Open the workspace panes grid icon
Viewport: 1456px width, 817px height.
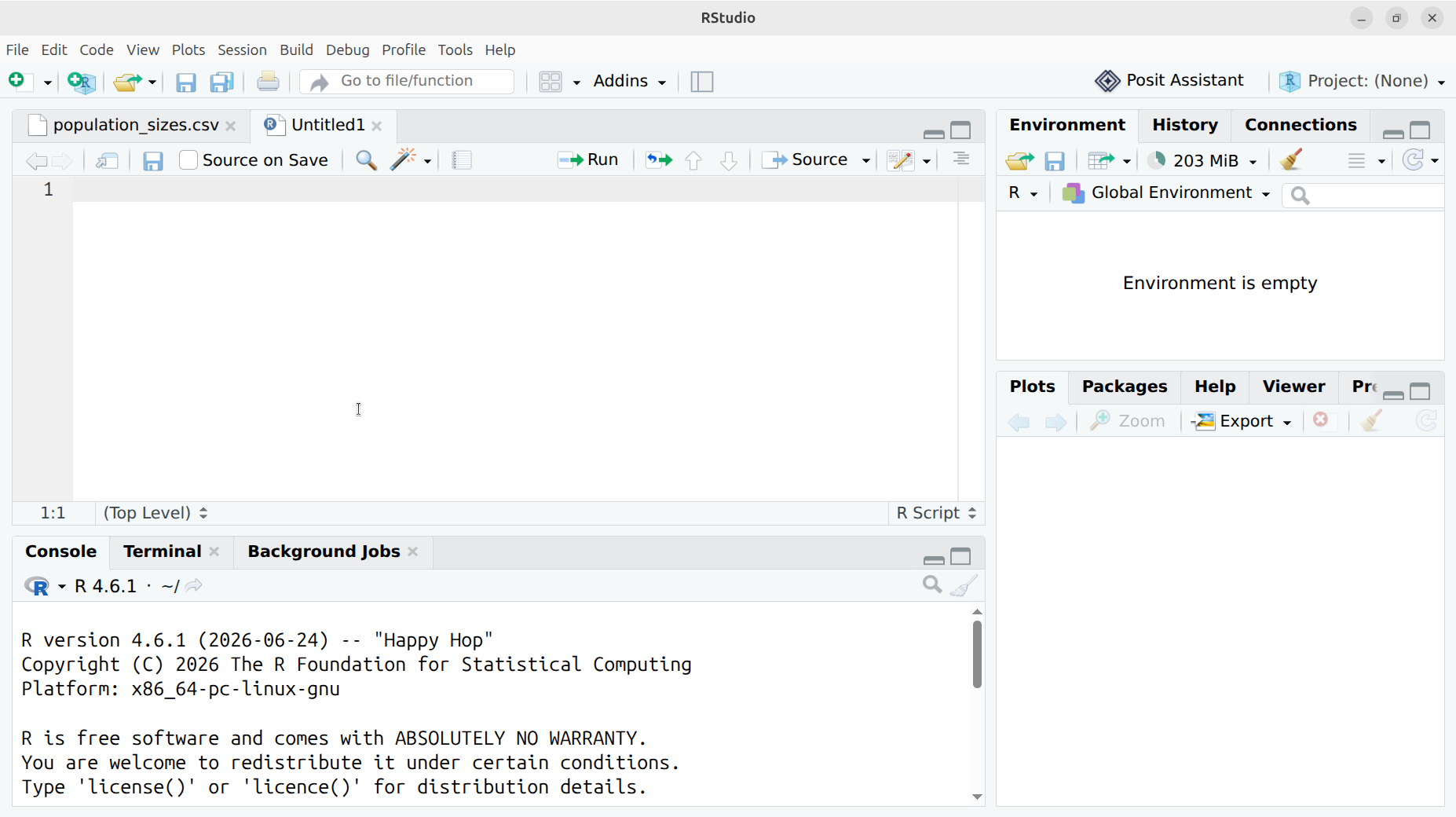[x=551, y=82]
